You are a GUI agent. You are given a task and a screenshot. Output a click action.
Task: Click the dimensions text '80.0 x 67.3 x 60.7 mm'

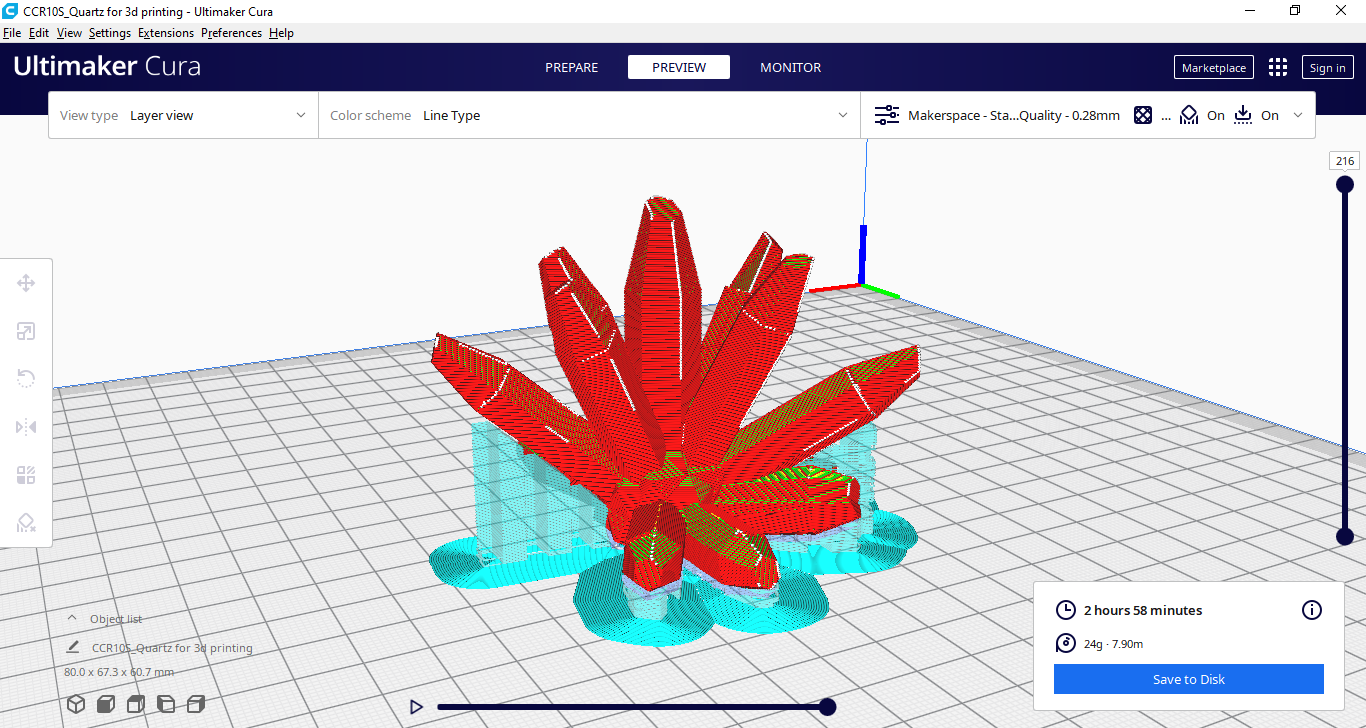point(119,672)
